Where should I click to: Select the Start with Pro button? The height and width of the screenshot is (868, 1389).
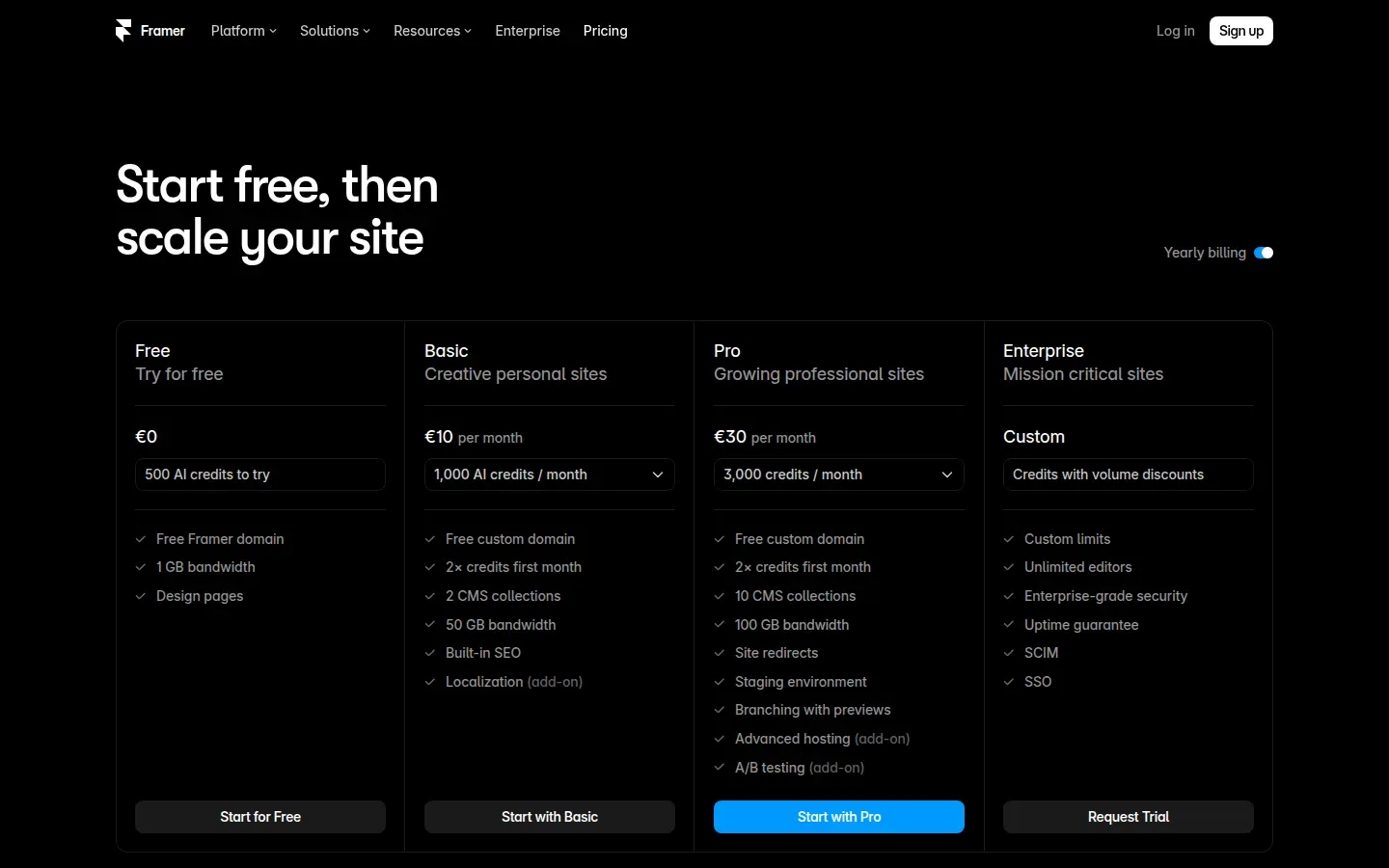point(839,817)
